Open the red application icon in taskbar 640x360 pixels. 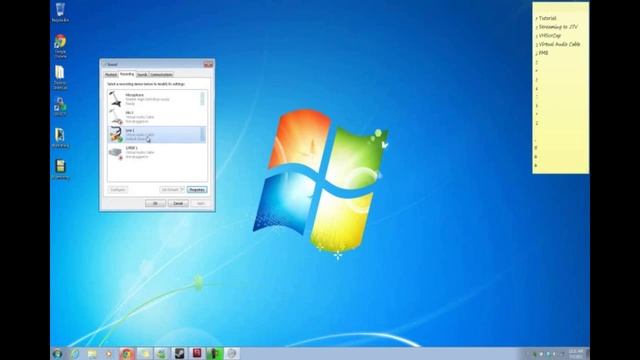[197, 353]
